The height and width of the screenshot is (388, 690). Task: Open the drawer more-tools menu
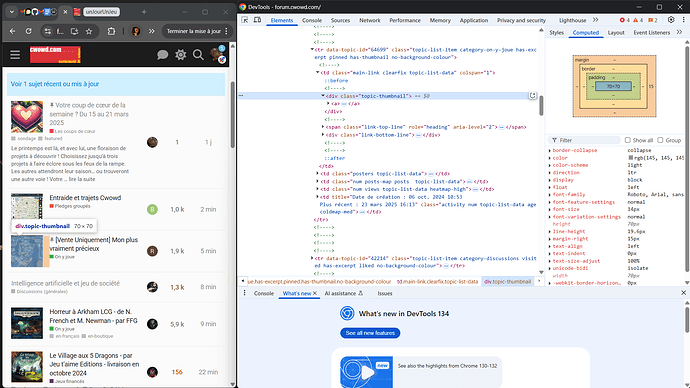coord(245,293)
